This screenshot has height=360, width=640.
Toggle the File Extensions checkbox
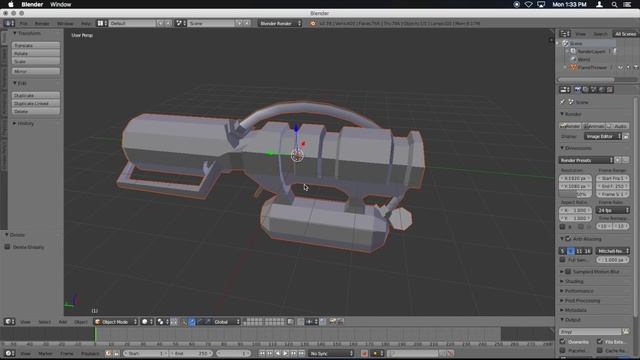(600, 342)
